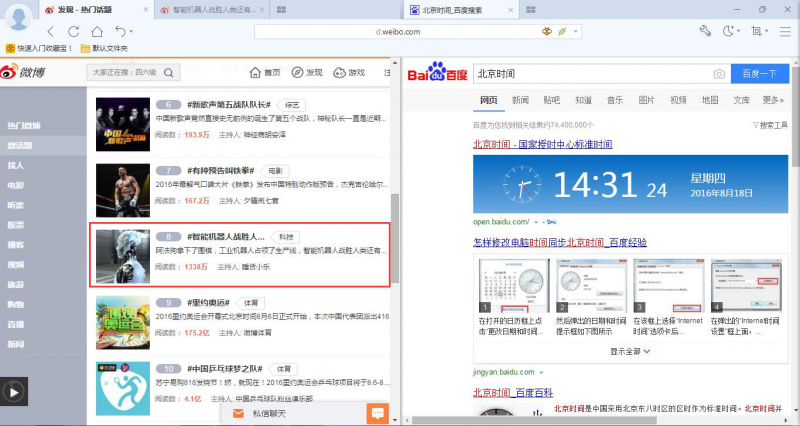Viewport: 800px width, 426px height.
Task: Click the browser refresh button
Action: coord(73,31)
